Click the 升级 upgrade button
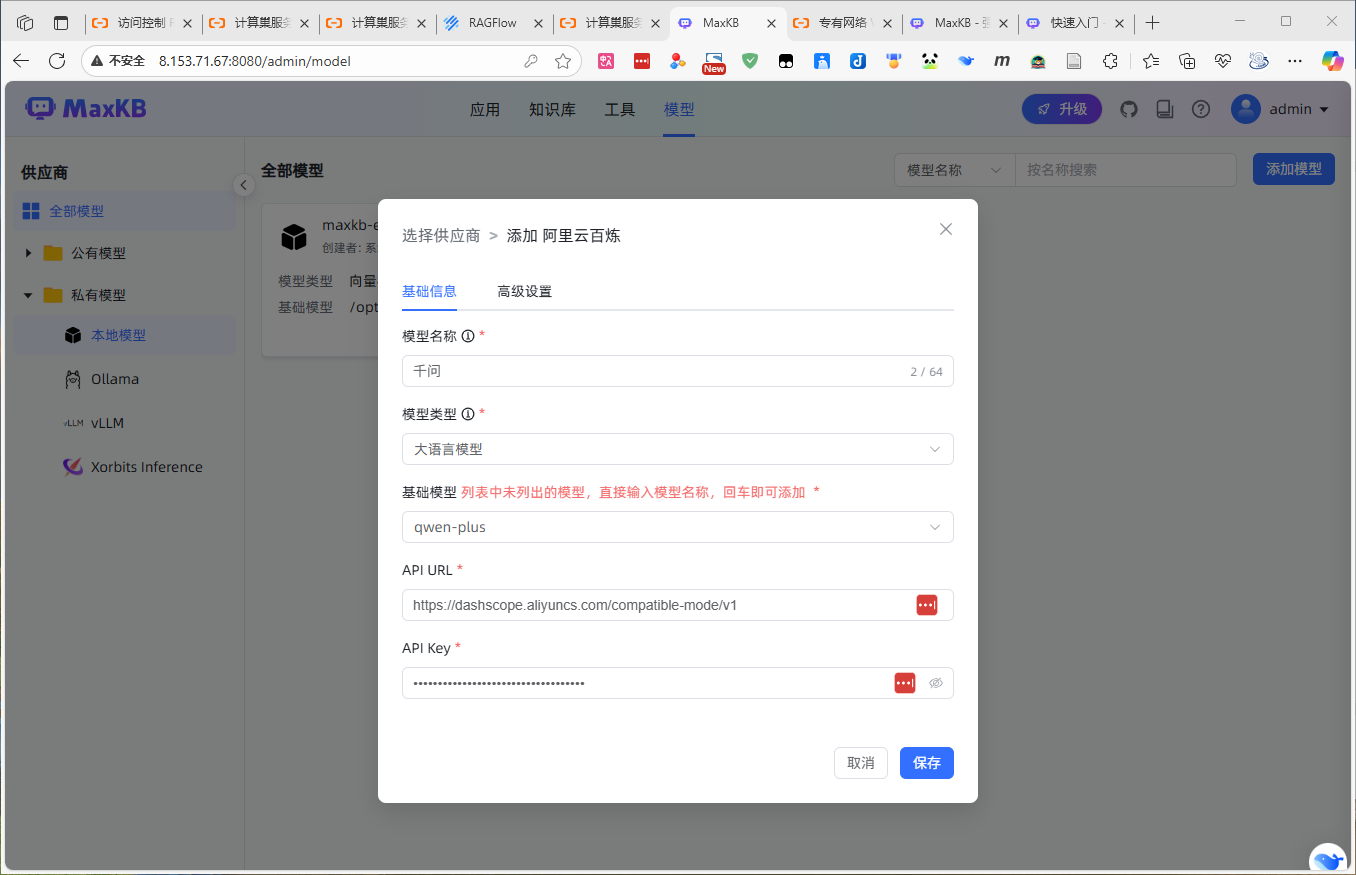The height and width of the screenshot is (875, 1356). (1062, 109)
